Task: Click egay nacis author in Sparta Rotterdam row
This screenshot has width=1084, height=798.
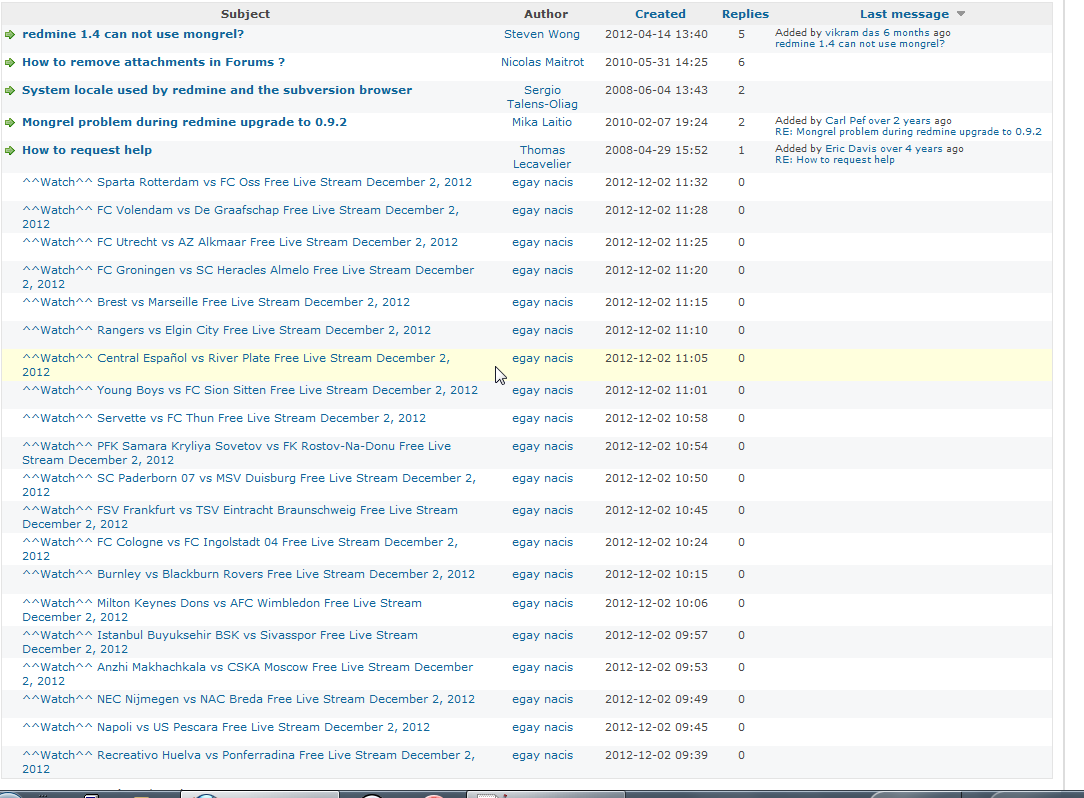Action: (542, 182)
